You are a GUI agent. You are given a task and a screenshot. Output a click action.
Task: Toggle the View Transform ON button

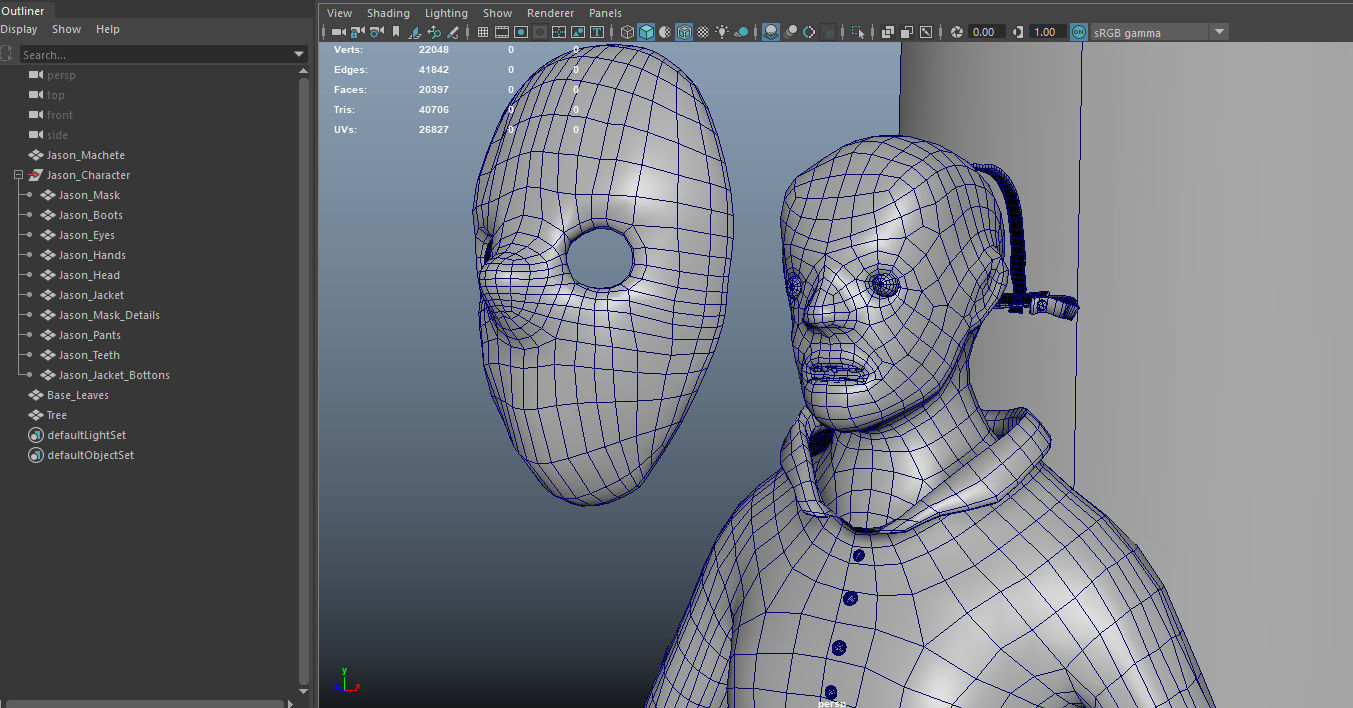[1079, 32]
